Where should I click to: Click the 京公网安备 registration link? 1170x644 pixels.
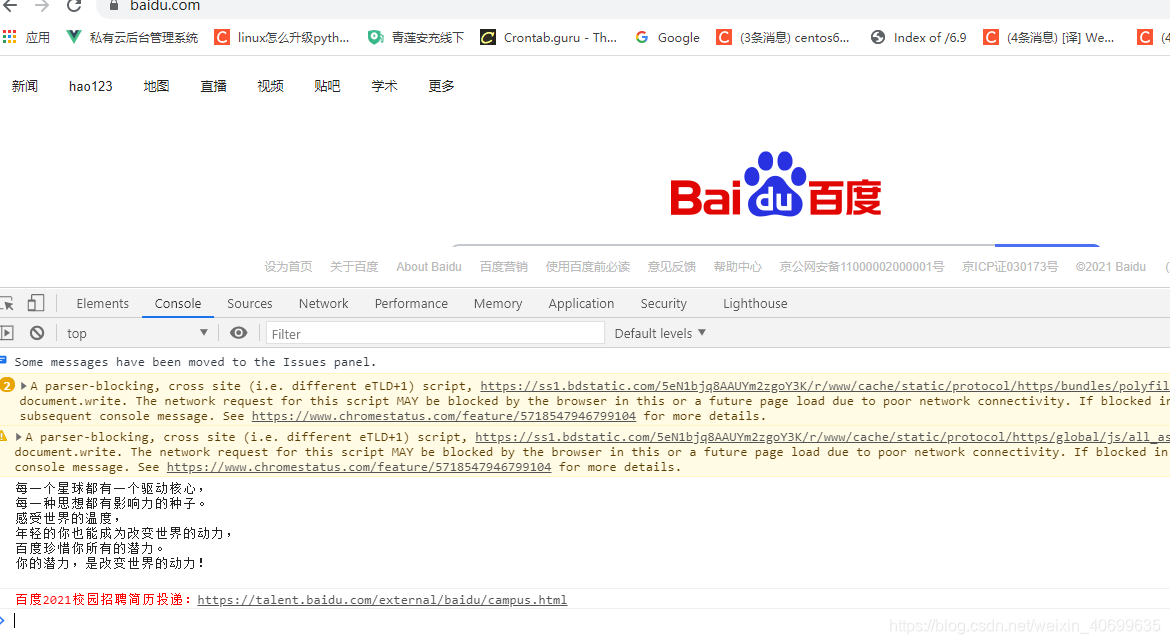pos(862,267)
